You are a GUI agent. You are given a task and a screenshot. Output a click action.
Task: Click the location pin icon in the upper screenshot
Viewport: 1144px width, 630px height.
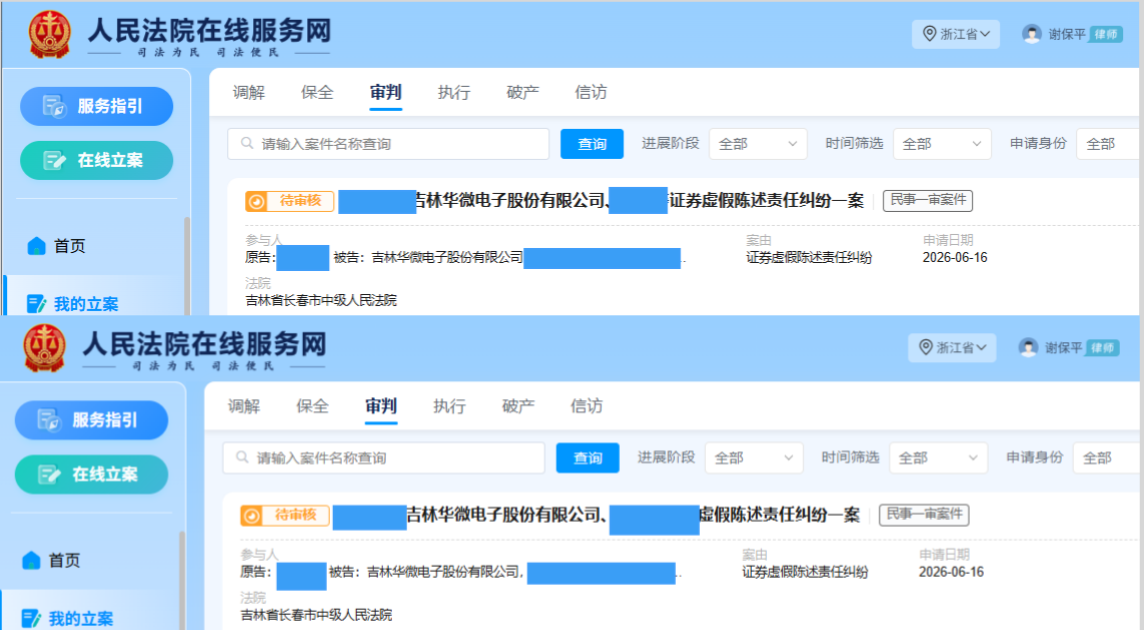click(930, 34)
